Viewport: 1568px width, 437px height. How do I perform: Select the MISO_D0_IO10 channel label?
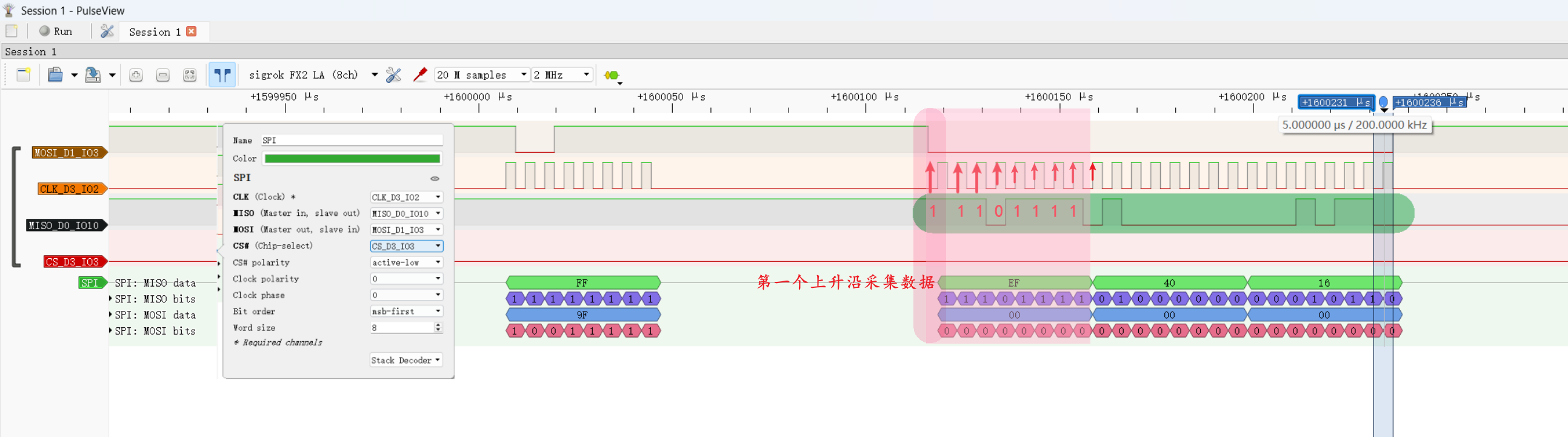[x=66, y=225]
